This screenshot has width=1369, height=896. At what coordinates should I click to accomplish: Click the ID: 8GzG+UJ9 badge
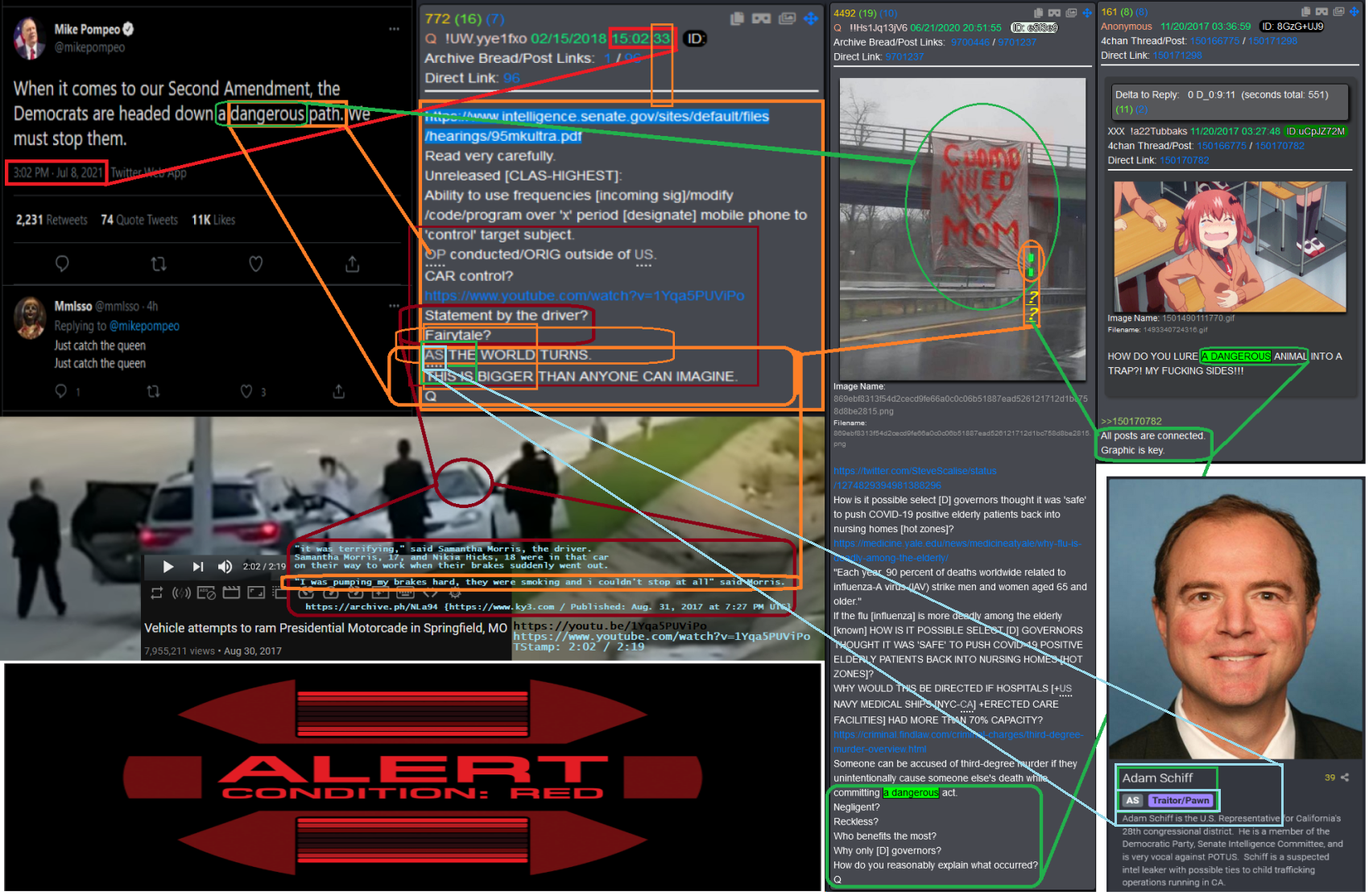[x=1292, y=27]
